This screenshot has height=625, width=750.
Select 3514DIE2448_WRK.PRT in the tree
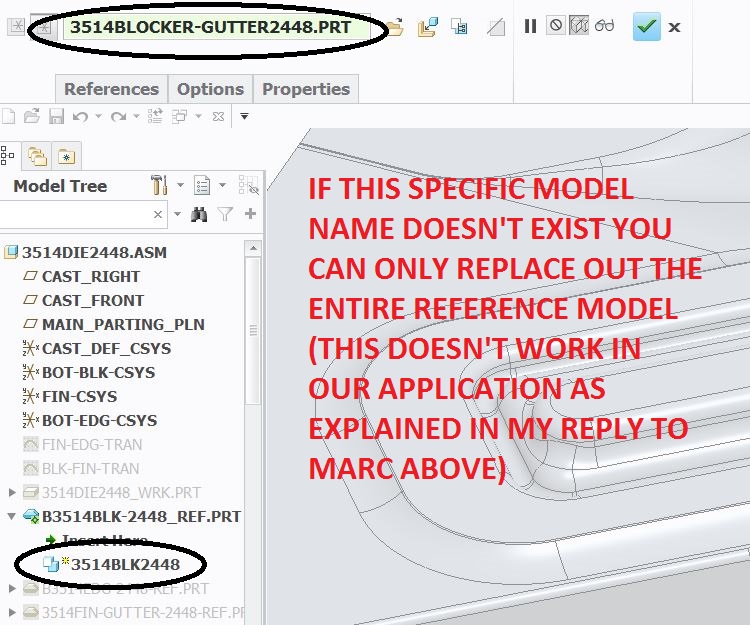[x=121, y=493]
